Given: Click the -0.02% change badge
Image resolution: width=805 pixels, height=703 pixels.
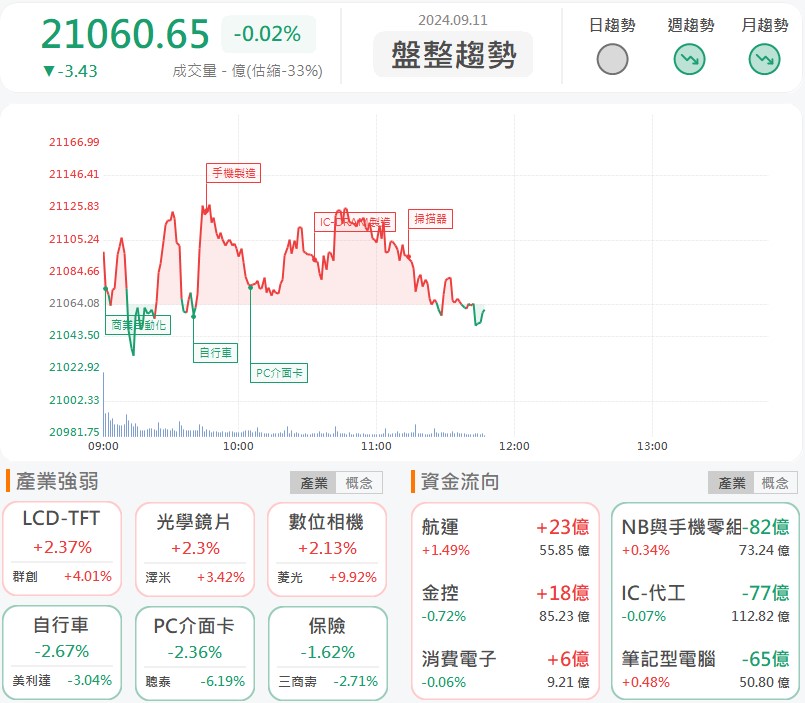Looking at the screenshot, I should click(268, 34).
